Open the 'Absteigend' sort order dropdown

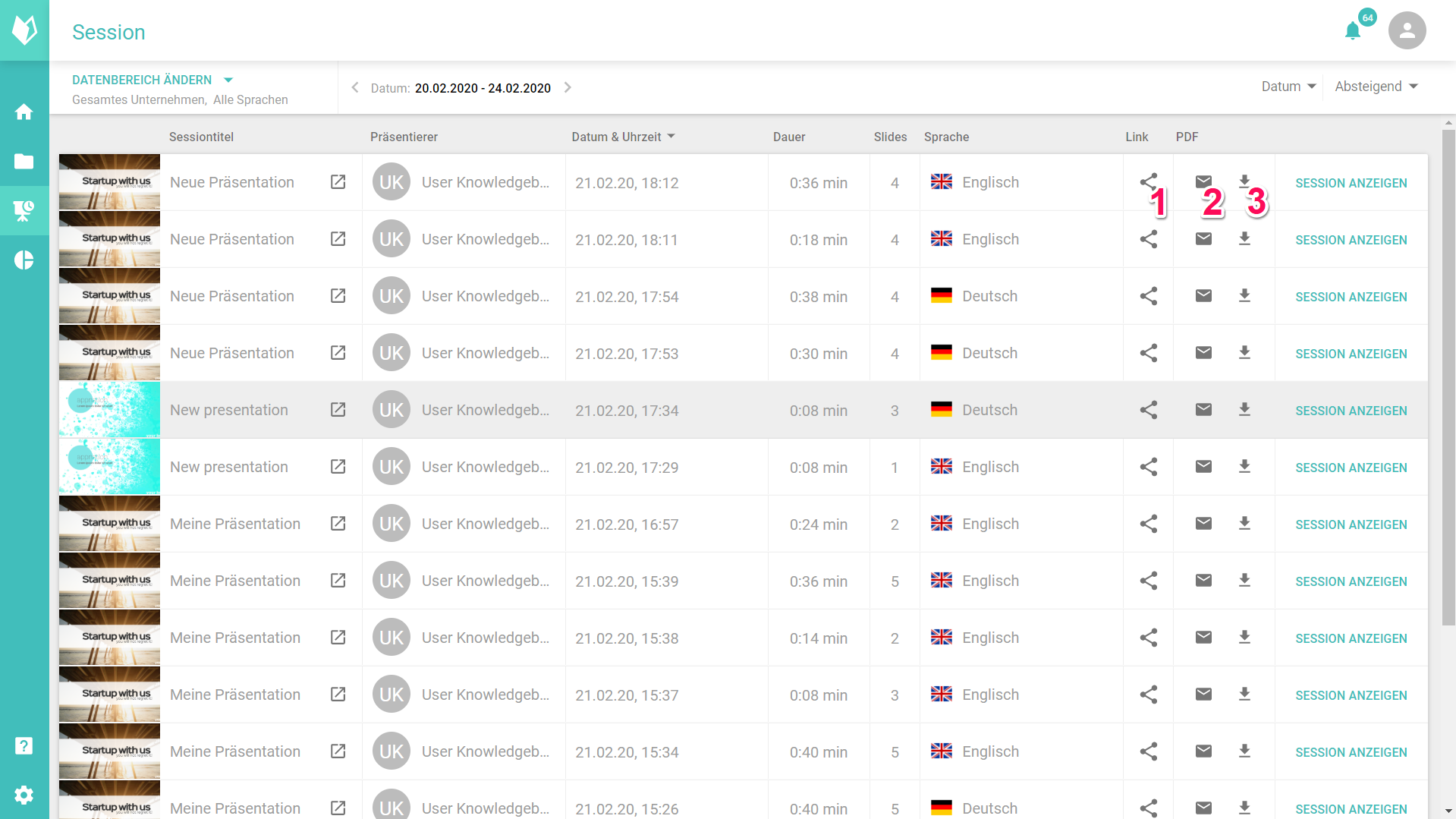[1376, 87]
